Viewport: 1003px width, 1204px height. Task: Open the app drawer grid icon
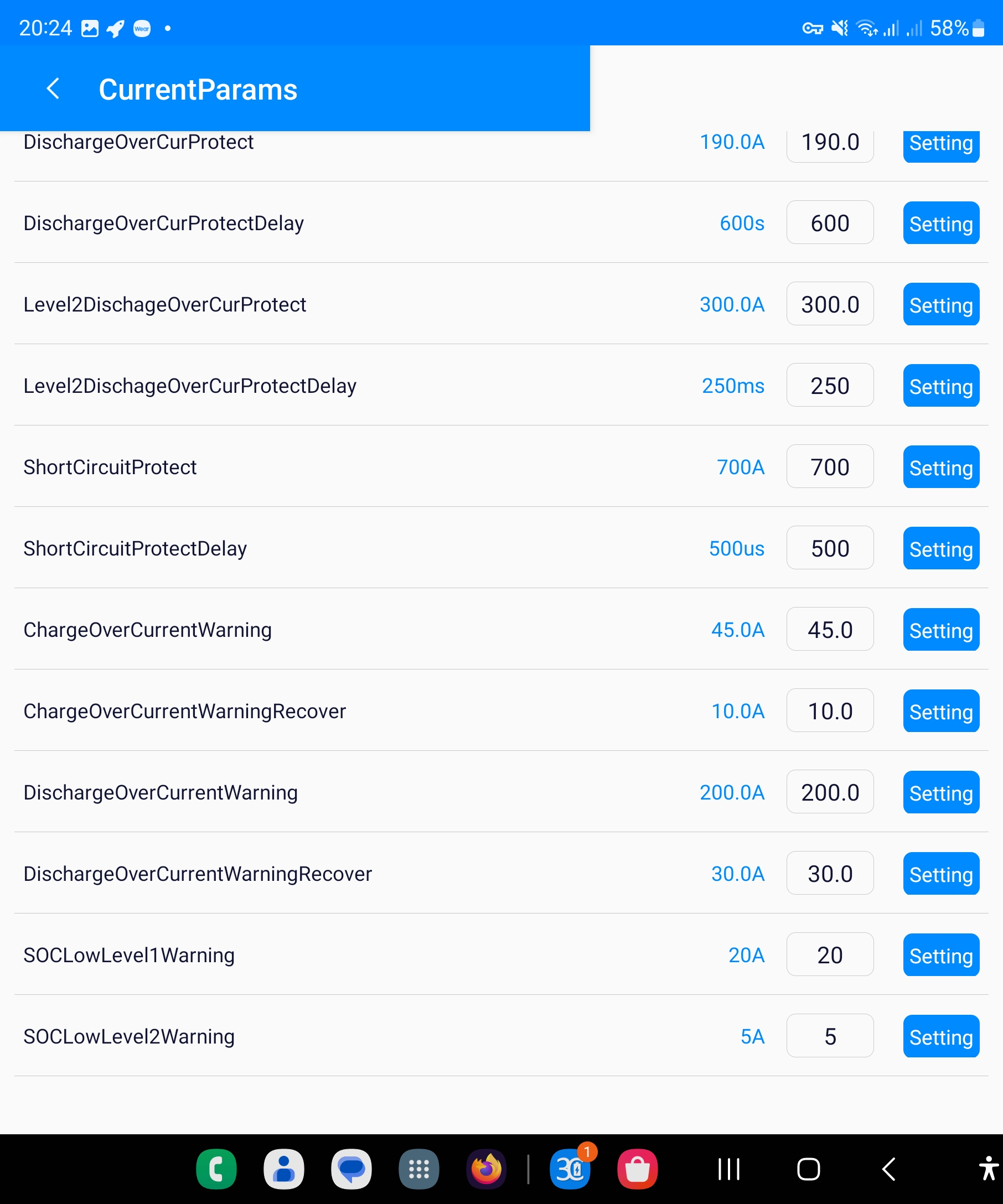418,1169
